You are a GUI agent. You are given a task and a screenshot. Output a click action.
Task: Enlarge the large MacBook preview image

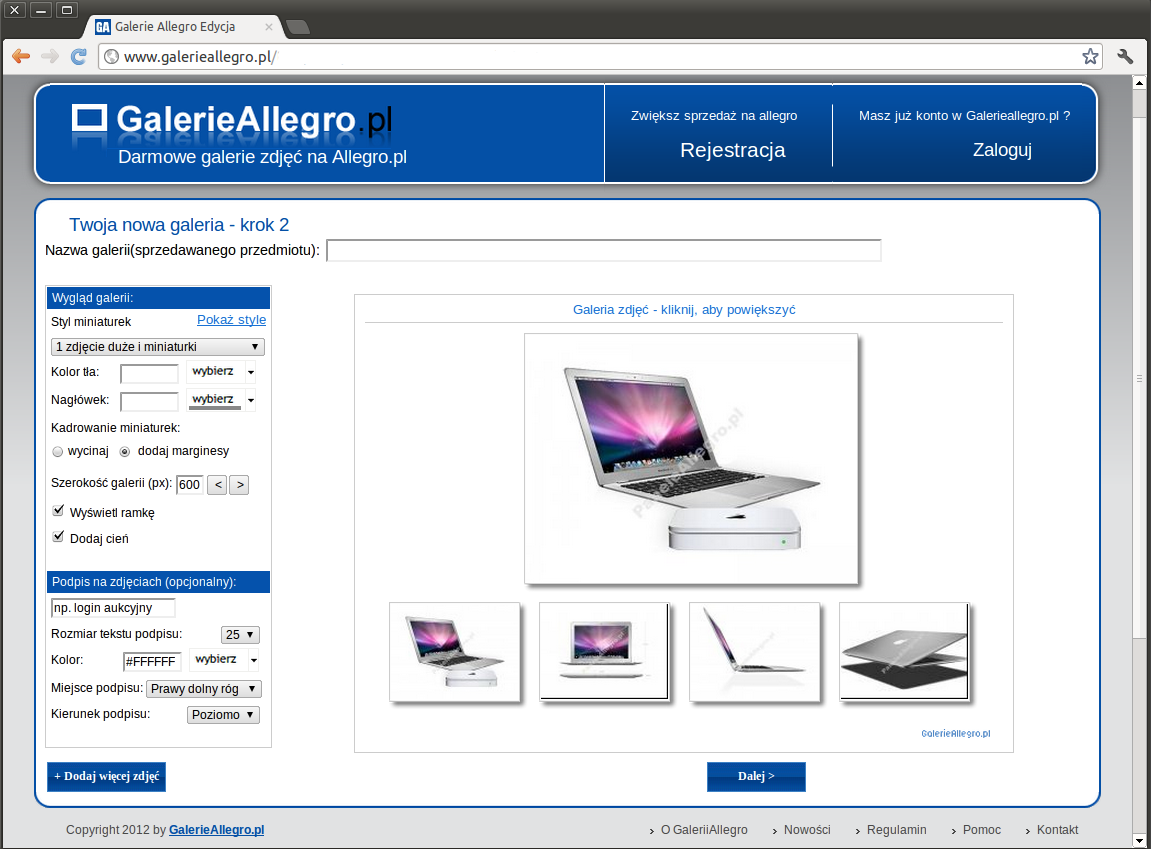coord(691,459)
